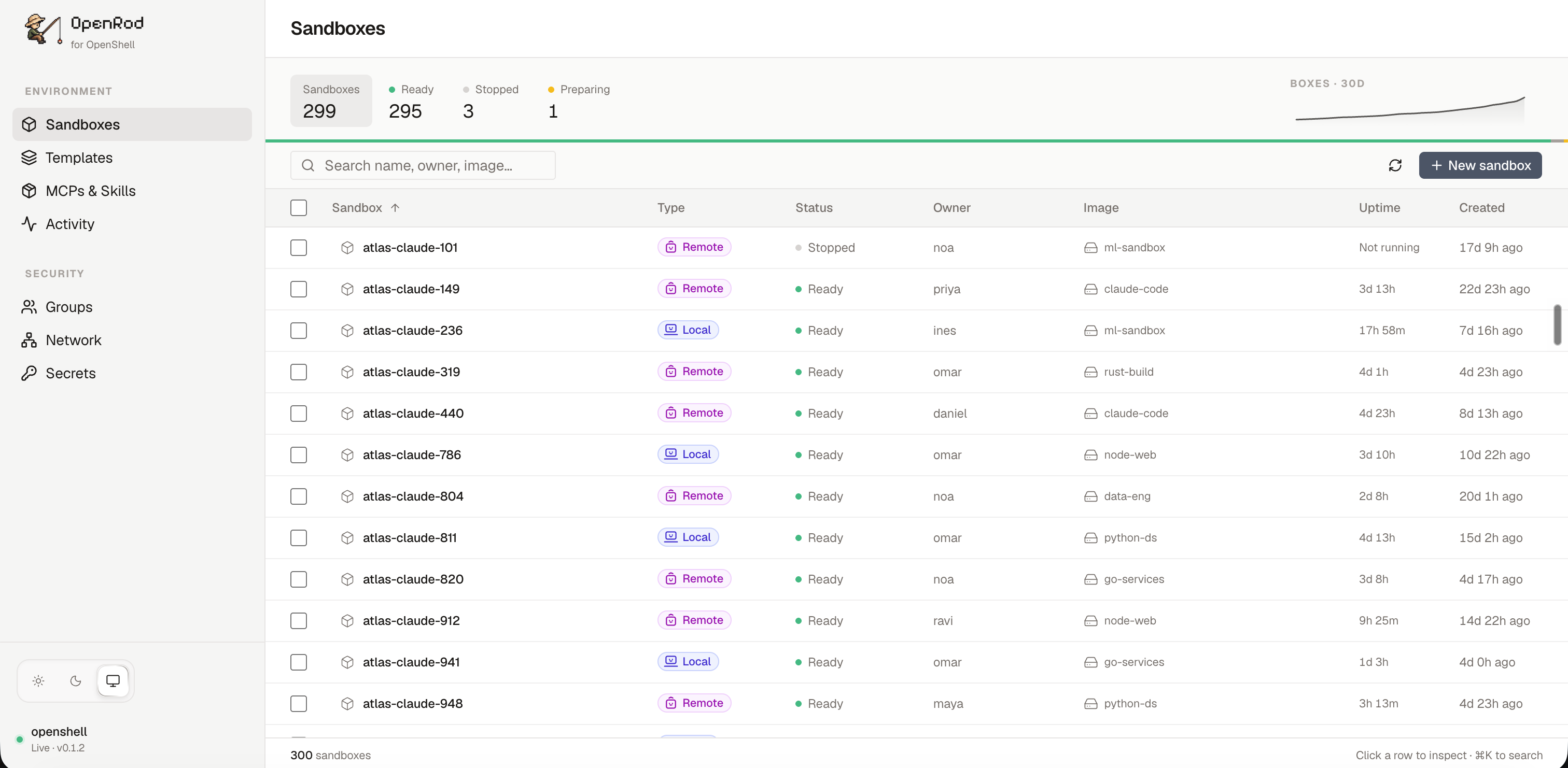Open the Network settings page

[x=132, y=340]
